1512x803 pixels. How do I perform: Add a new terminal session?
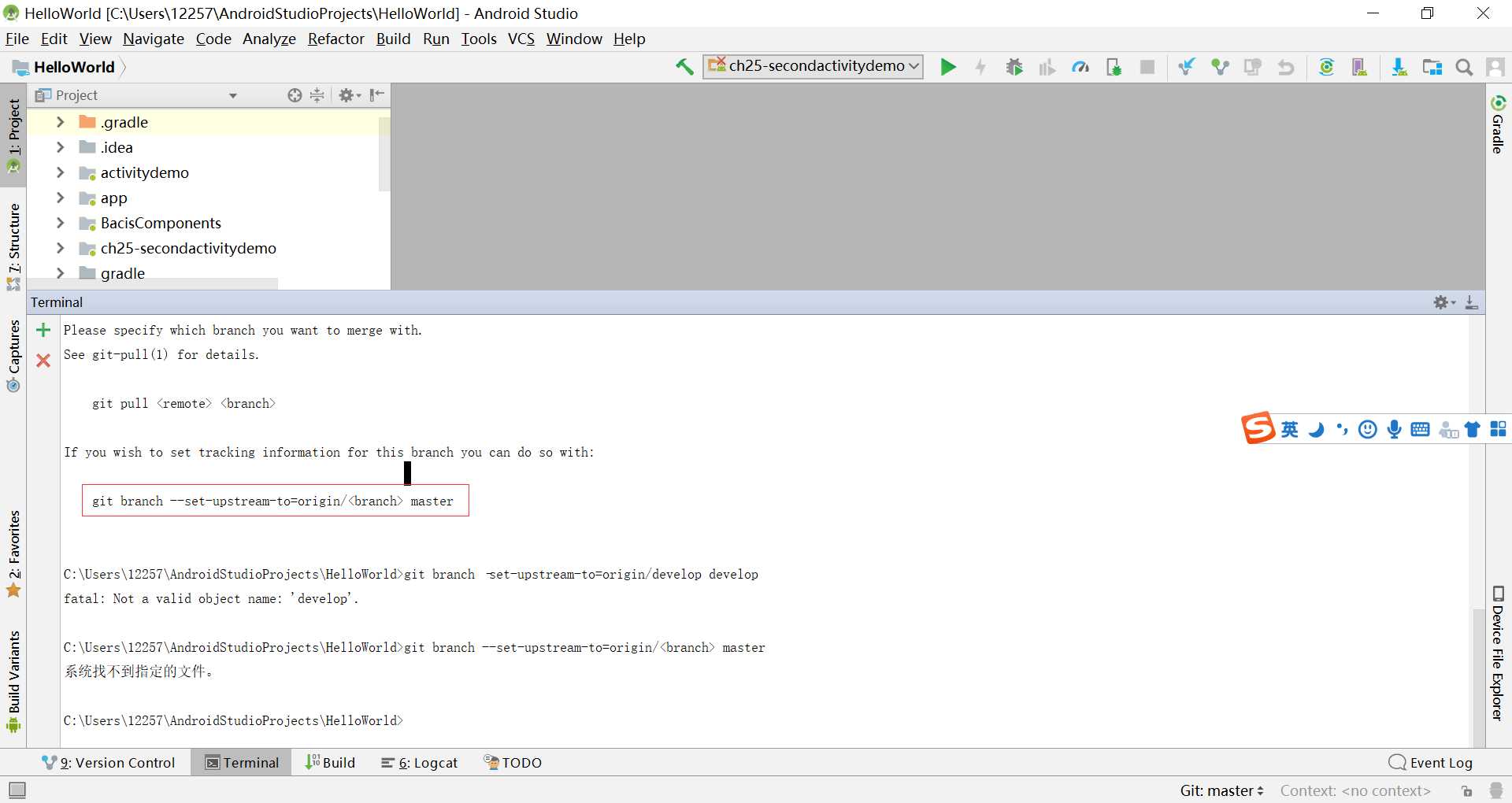pyautogui.click(x=43, y=330)
